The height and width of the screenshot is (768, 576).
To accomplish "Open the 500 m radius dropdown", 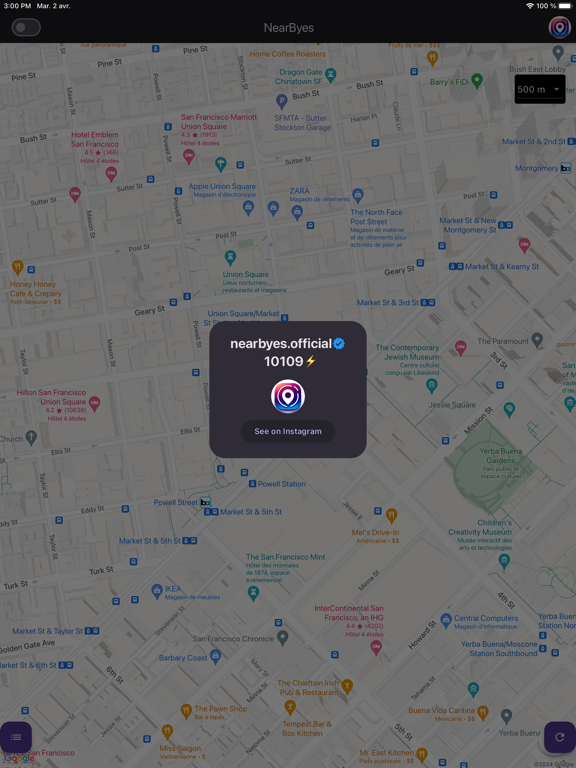I will 540,89.
